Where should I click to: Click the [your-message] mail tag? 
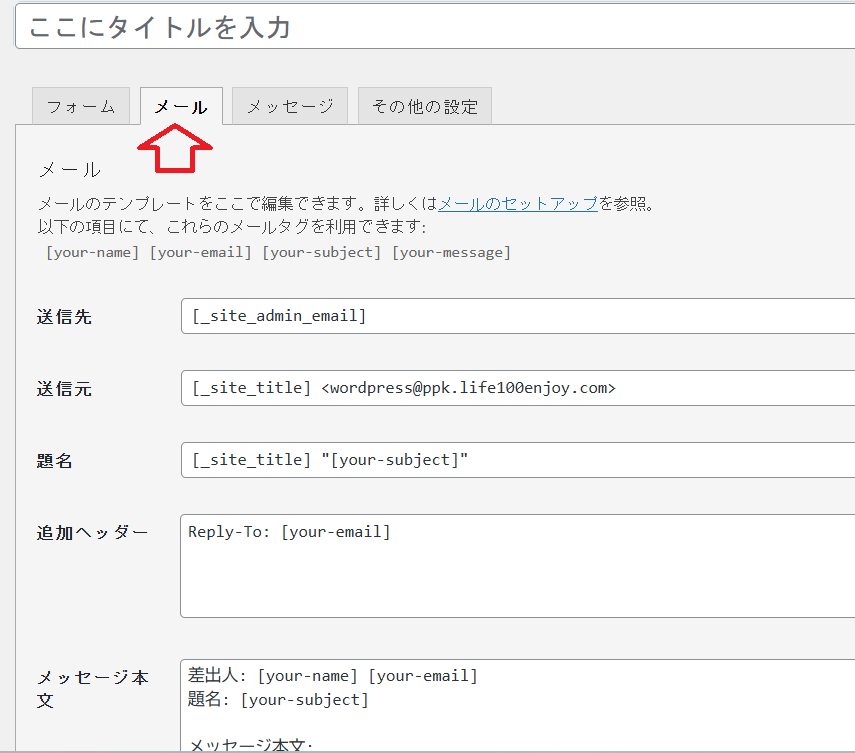451,252
